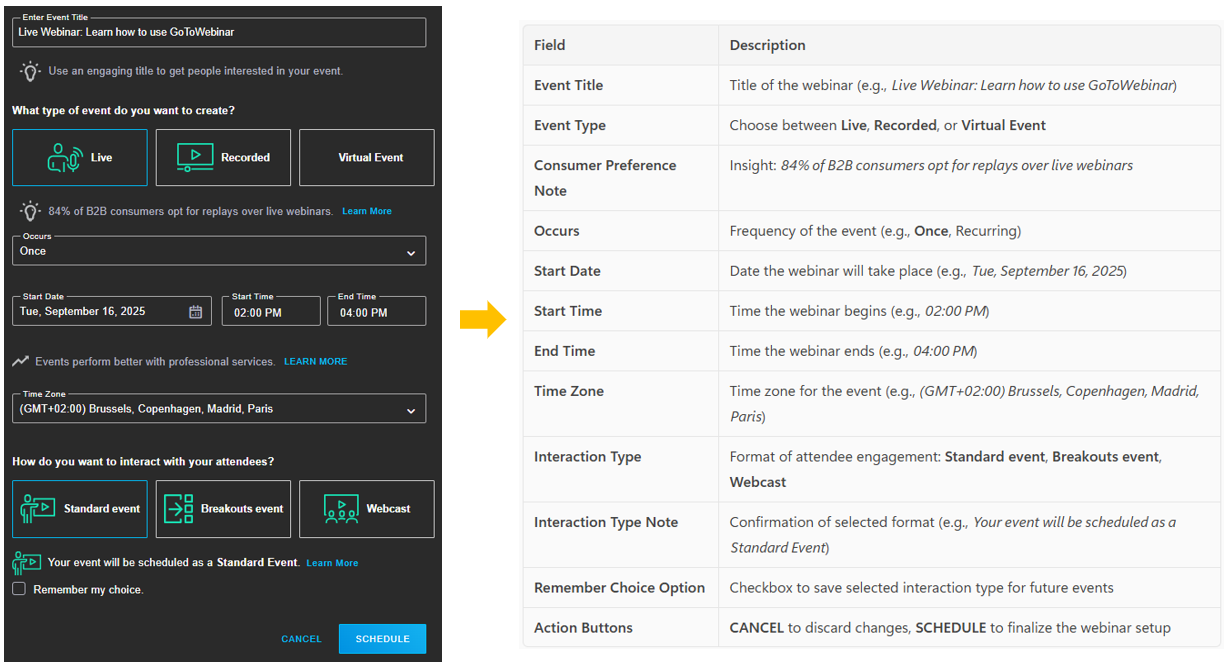Click the 'Event Type' table cell
Screen dimensions: 1225x664
[x=621, y=125]
